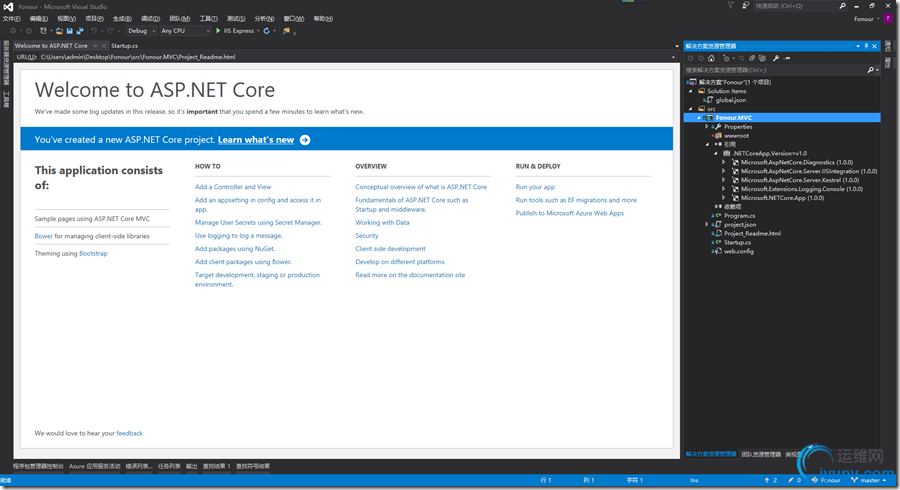Image resolution: width=900 pixels, height=490 pixels.
Task: Switch to the Startup.cs tab
Action: [x=125, y=46]
